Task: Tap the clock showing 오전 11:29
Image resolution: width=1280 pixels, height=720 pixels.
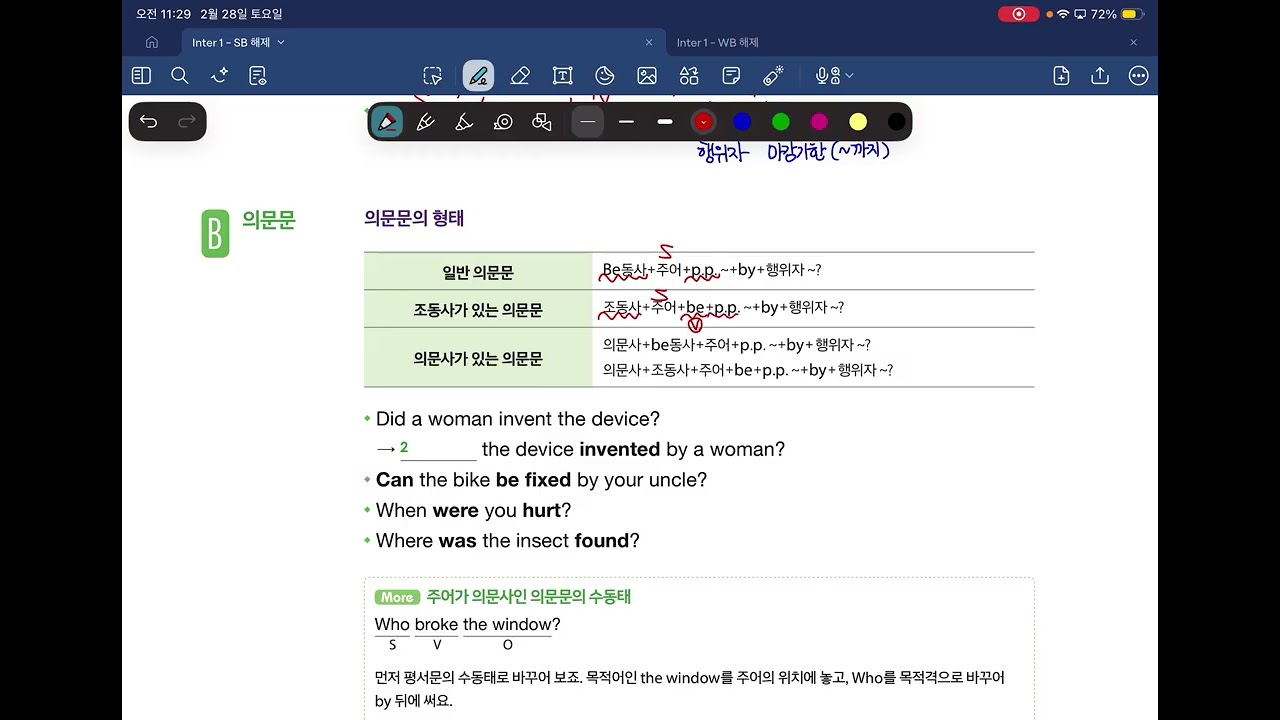Action: (x=163, y=14)
